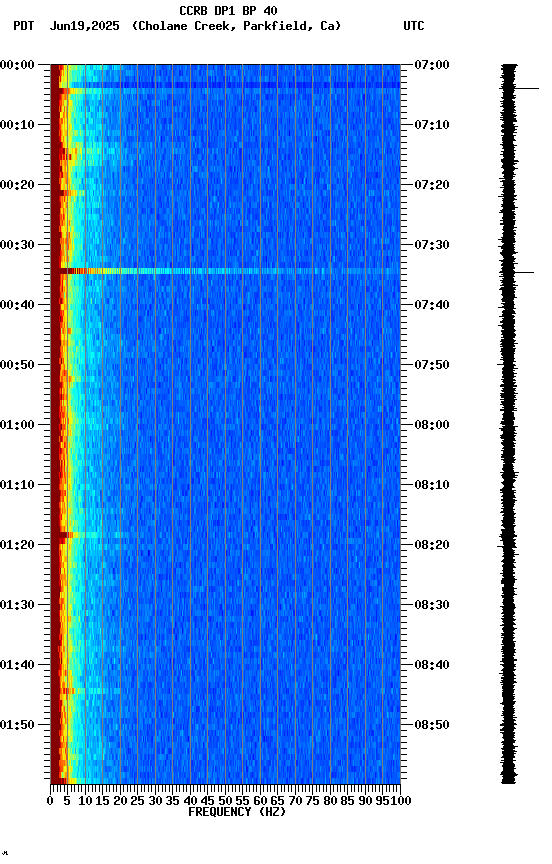Click the UTC time label 08:00
The image size is (552, 864).
[432, 425]
